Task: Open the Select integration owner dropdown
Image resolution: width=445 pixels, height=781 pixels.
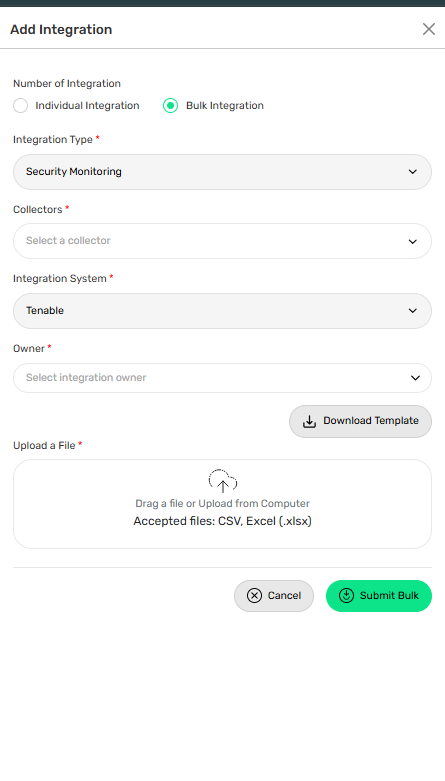Action: pyautogui.click(x=222, y=378)
